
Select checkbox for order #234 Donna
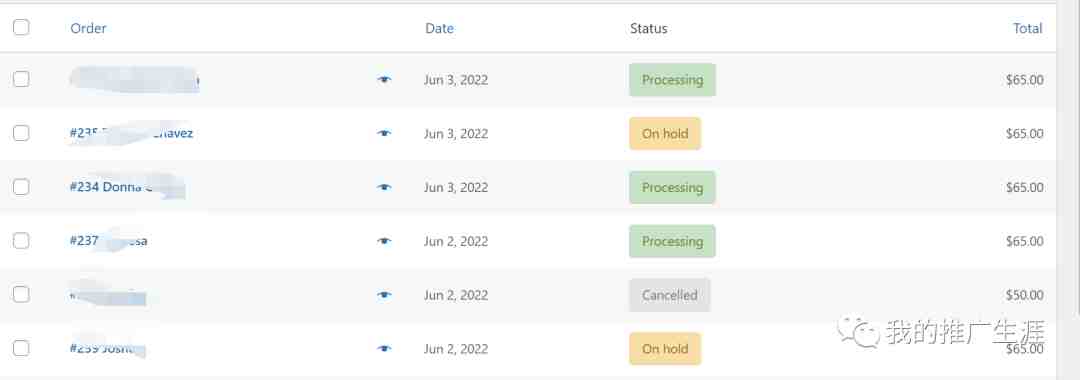(x=21, y=187)
